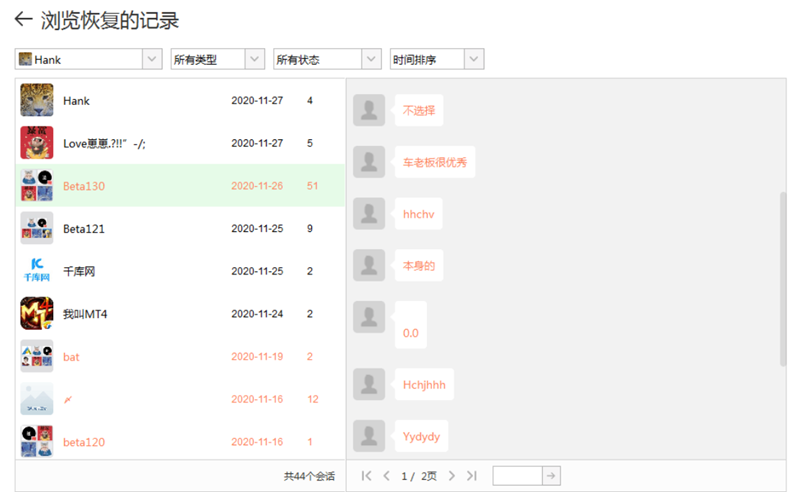Click the 1 / 2页 page indicator
The image size is (800, 492).
pos(419,476)
